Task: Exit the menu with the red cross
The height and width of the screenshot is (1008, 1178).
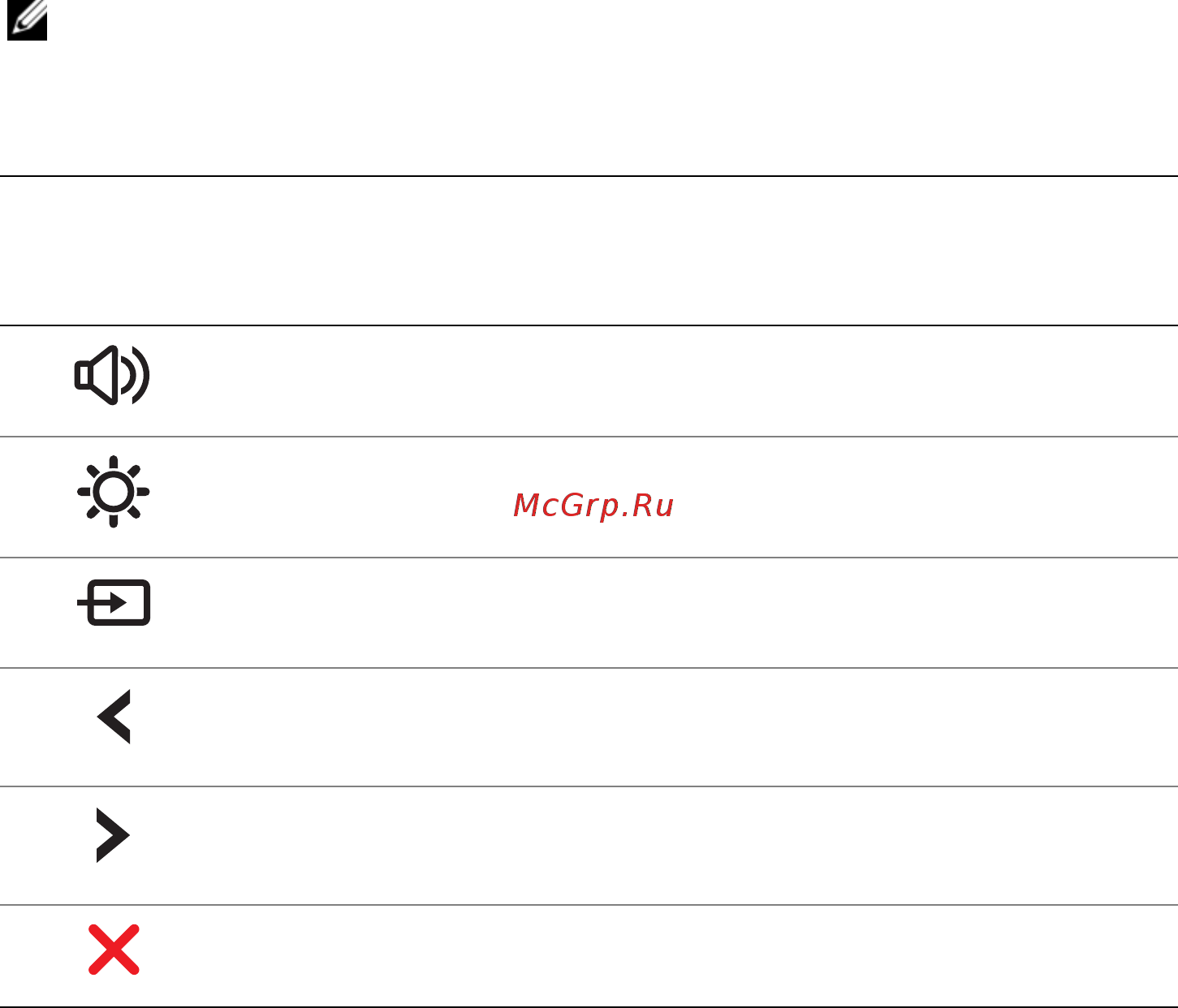Action: point(114,949)
